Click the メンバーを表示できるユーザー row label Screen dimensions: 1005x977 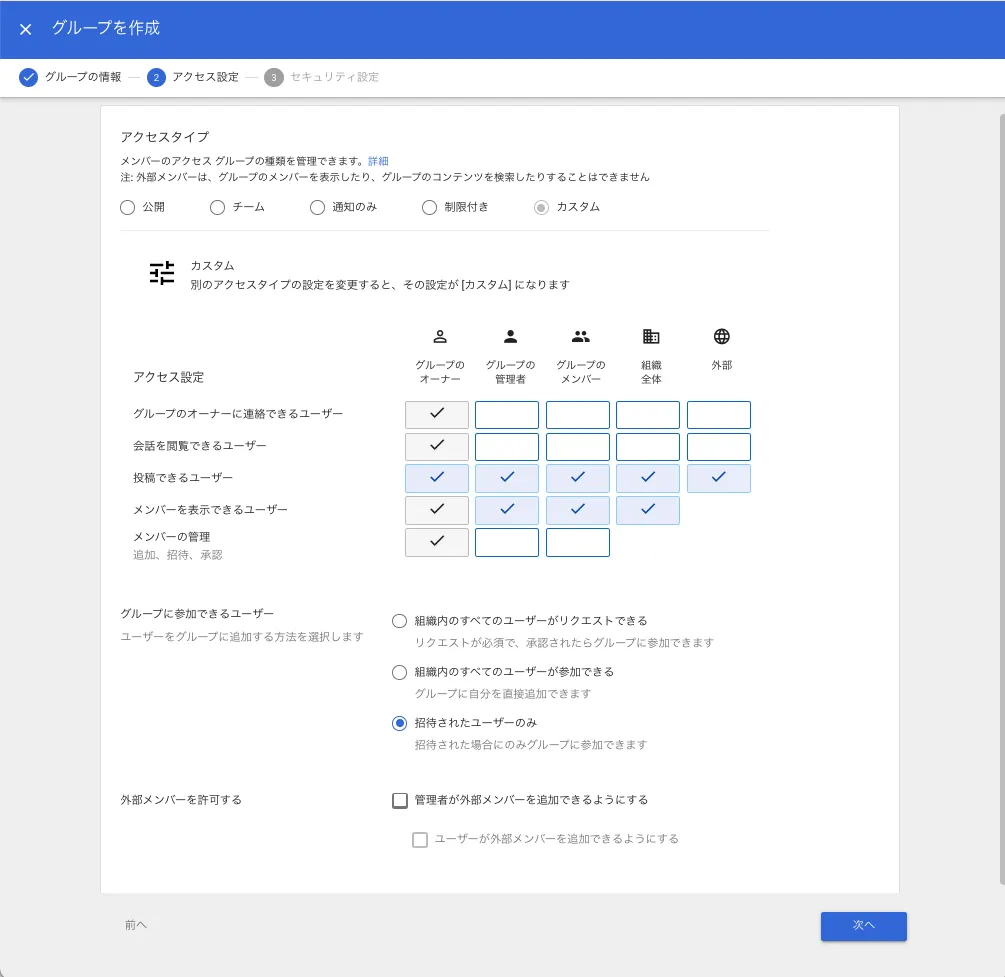point(210,510)
